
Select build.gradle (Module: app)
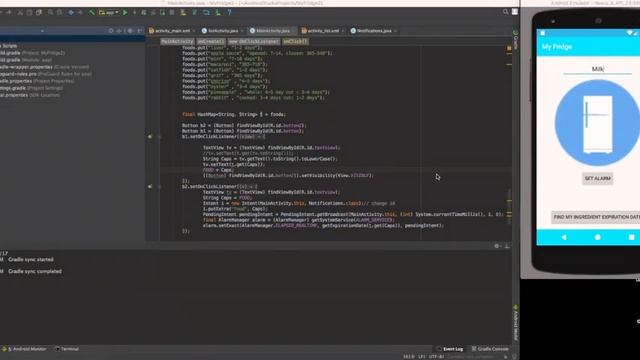tap(26, 60)
